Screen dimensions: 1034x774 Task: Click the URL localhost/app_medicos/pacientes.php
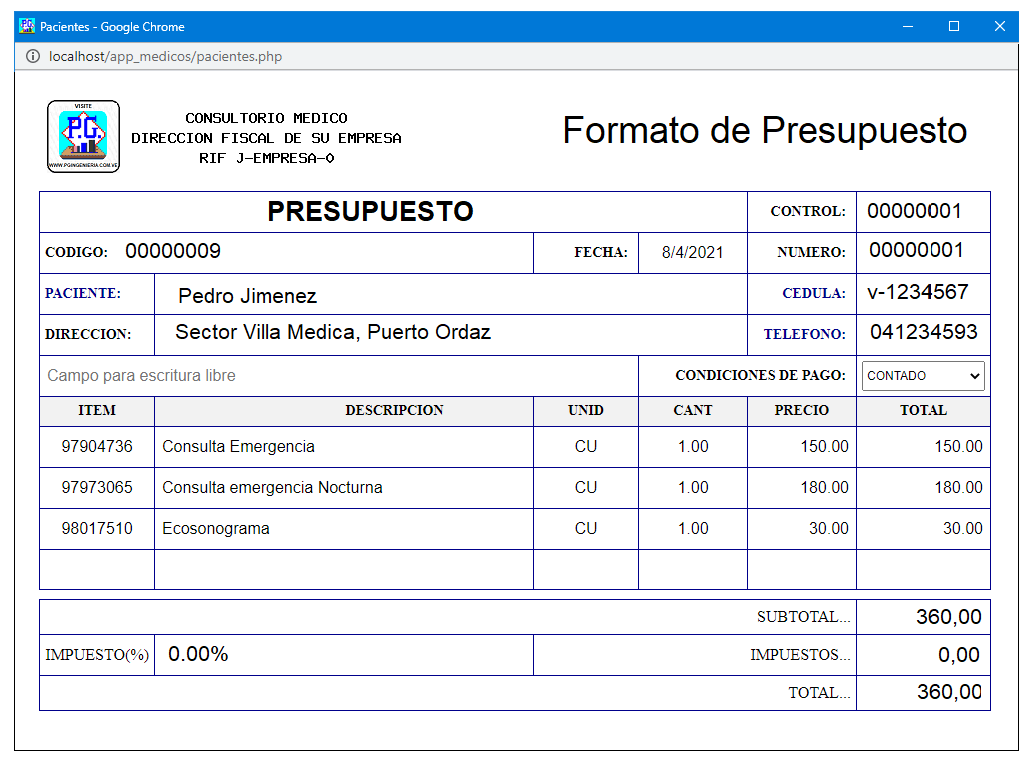(166, 57)
